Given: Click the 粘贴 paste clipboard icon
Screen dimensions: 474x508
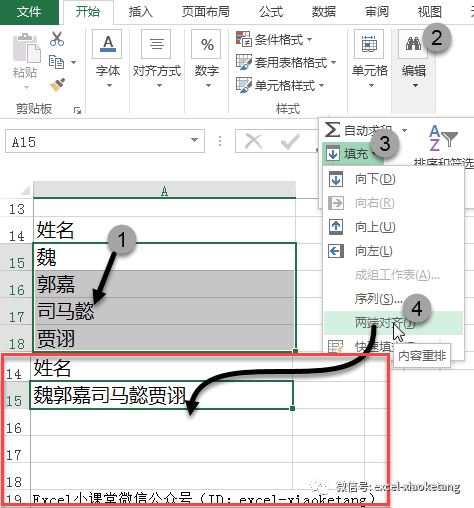Looking at the screenshot, I should pos(26,49).
